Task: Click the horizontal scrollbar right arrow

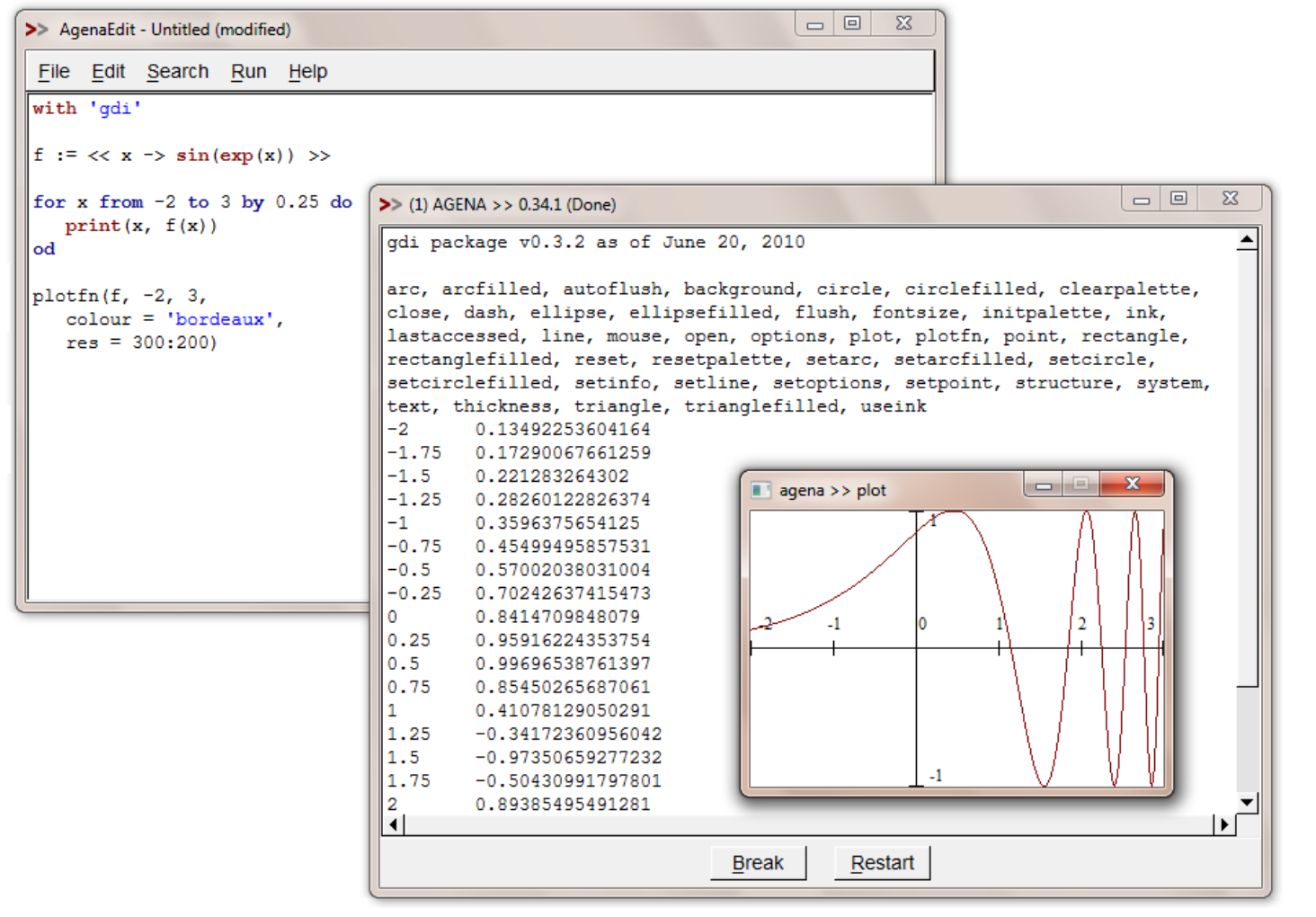Action: pyautogui.click(x=1224, y=824)
